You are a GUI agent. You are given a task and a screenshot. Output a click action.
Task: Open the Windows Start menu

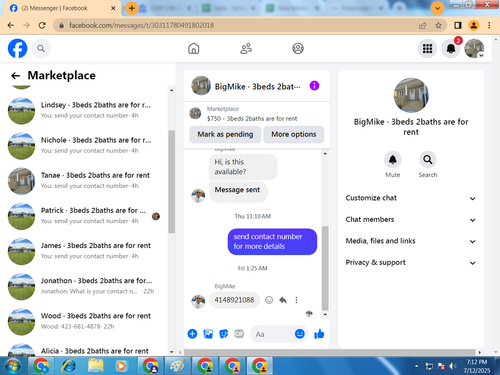13,366
